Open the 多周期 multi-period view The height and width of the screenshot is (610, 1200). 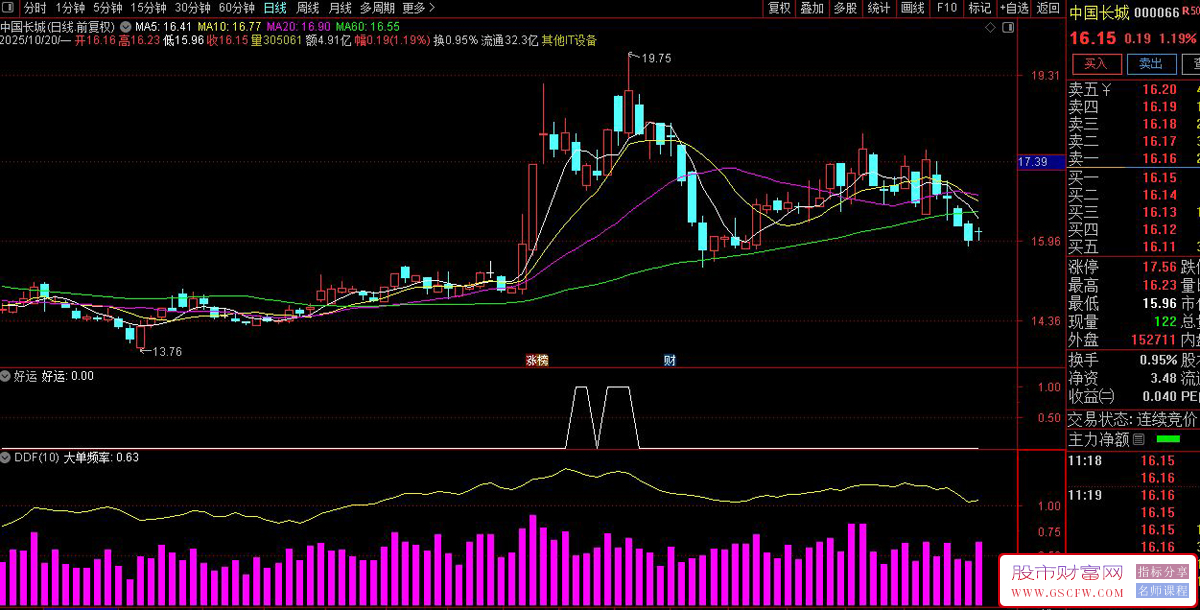click(379, 8)
